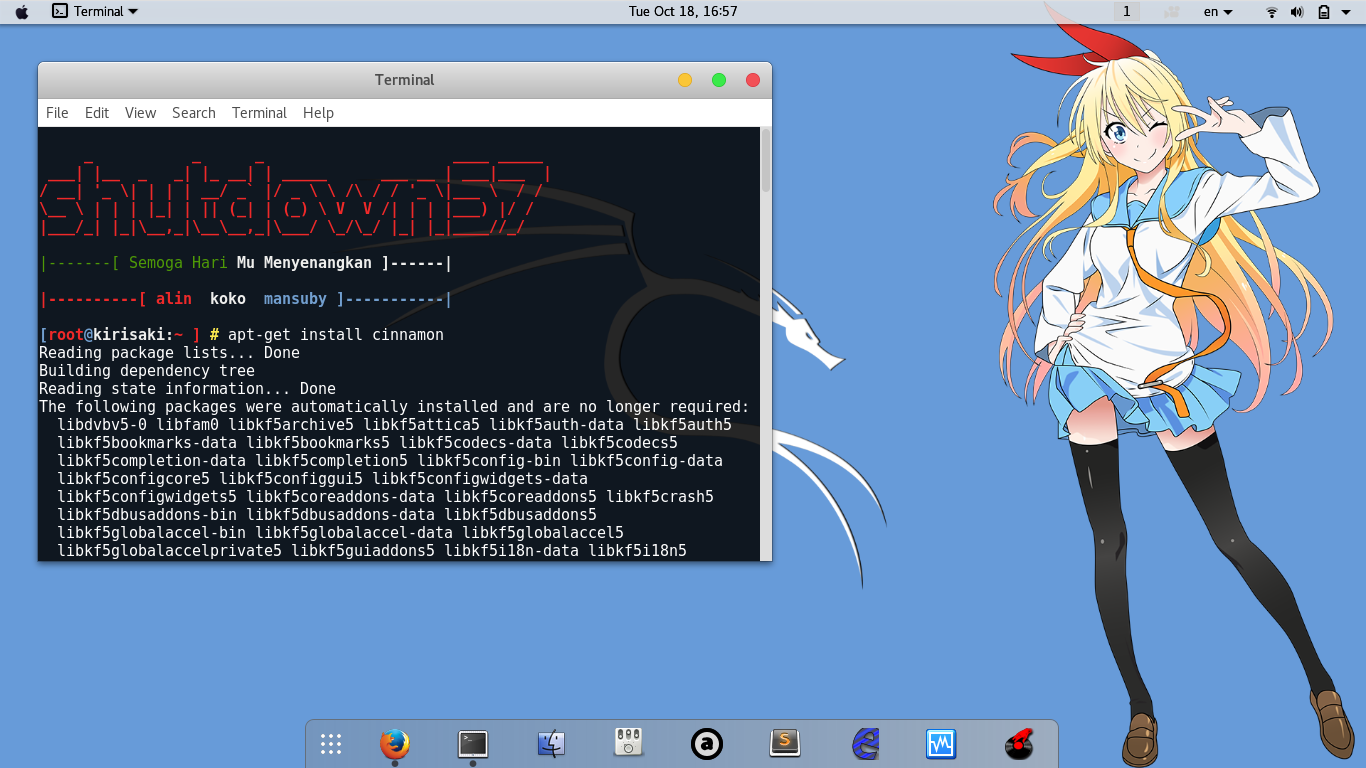Open the File menu in Terminal

click(57, 113)
